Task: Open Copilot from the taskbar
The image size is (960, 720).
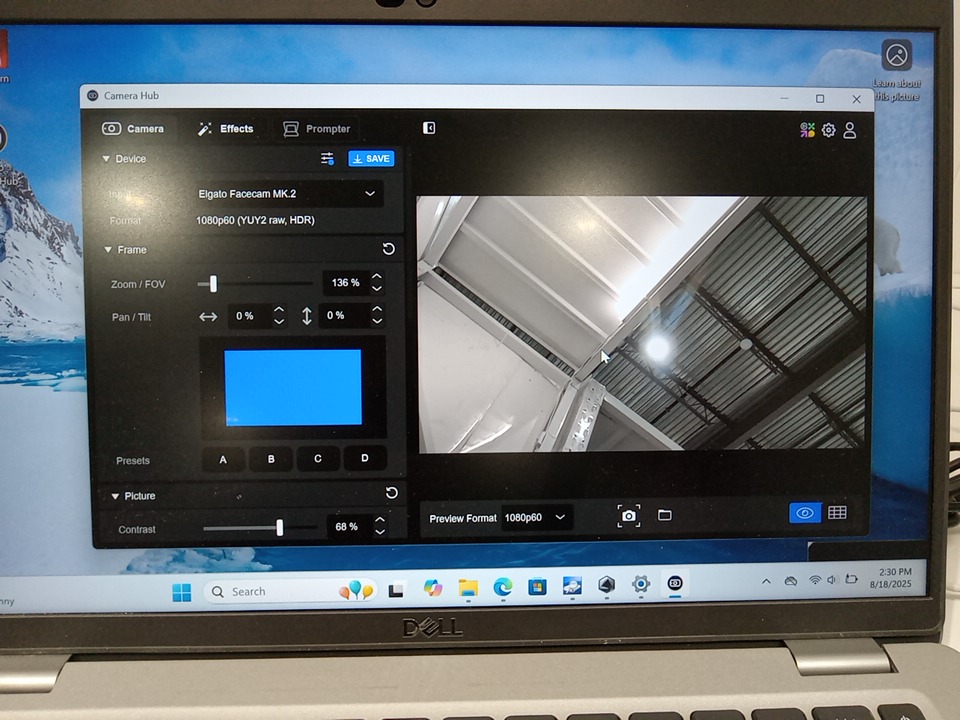Action: point(432,588)
